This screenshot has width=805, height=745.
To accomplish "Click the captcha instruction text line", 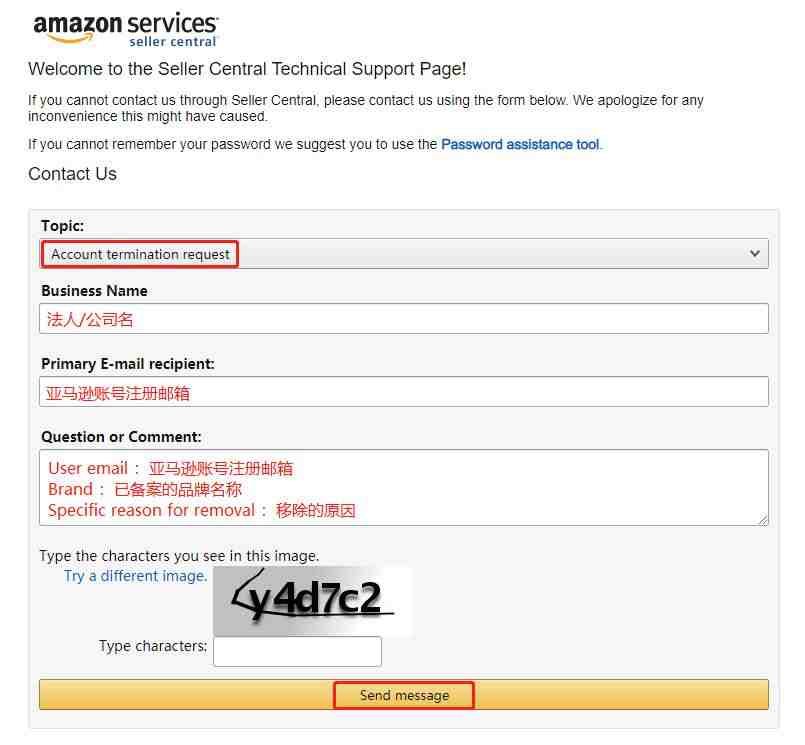I will [179, 556].
